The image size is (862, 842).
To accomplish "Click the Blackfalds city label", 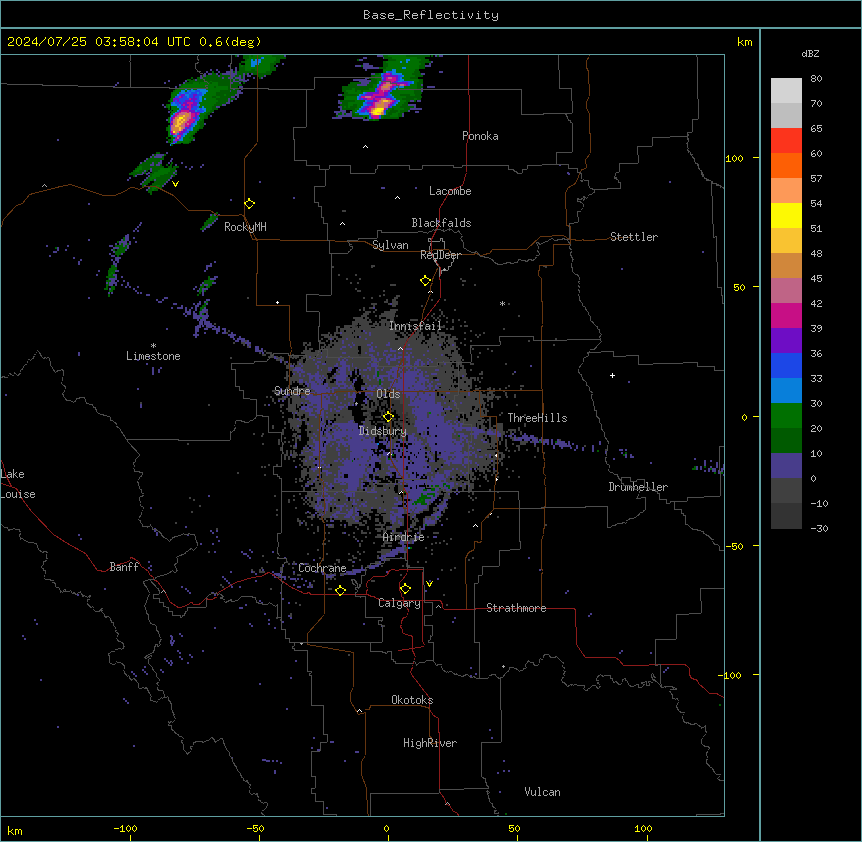I will pyautogui.click(x=441, y=223).
